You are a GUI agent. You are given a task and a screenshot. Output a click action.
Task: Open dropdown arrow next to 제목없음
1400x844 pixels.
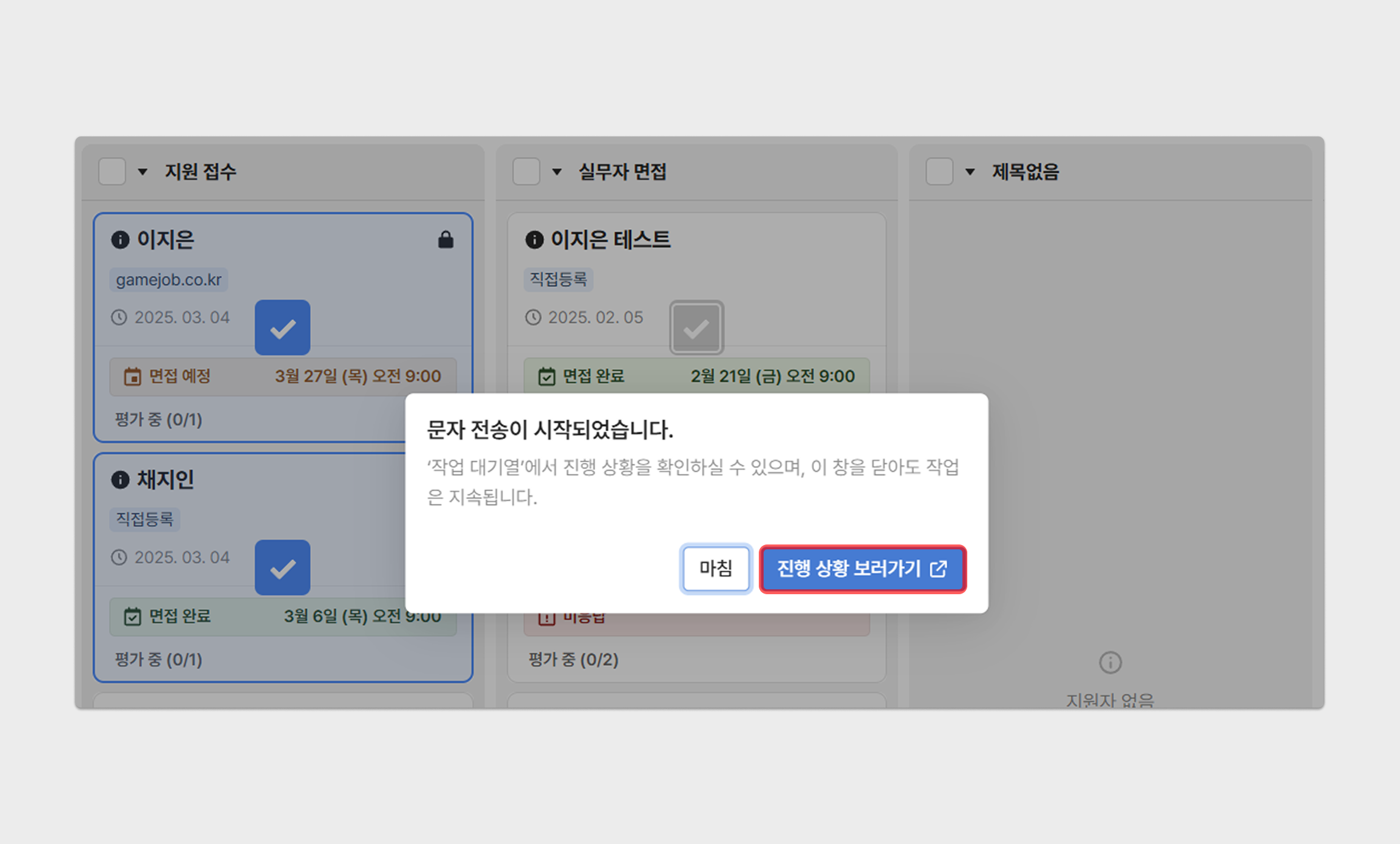[970, 172]
